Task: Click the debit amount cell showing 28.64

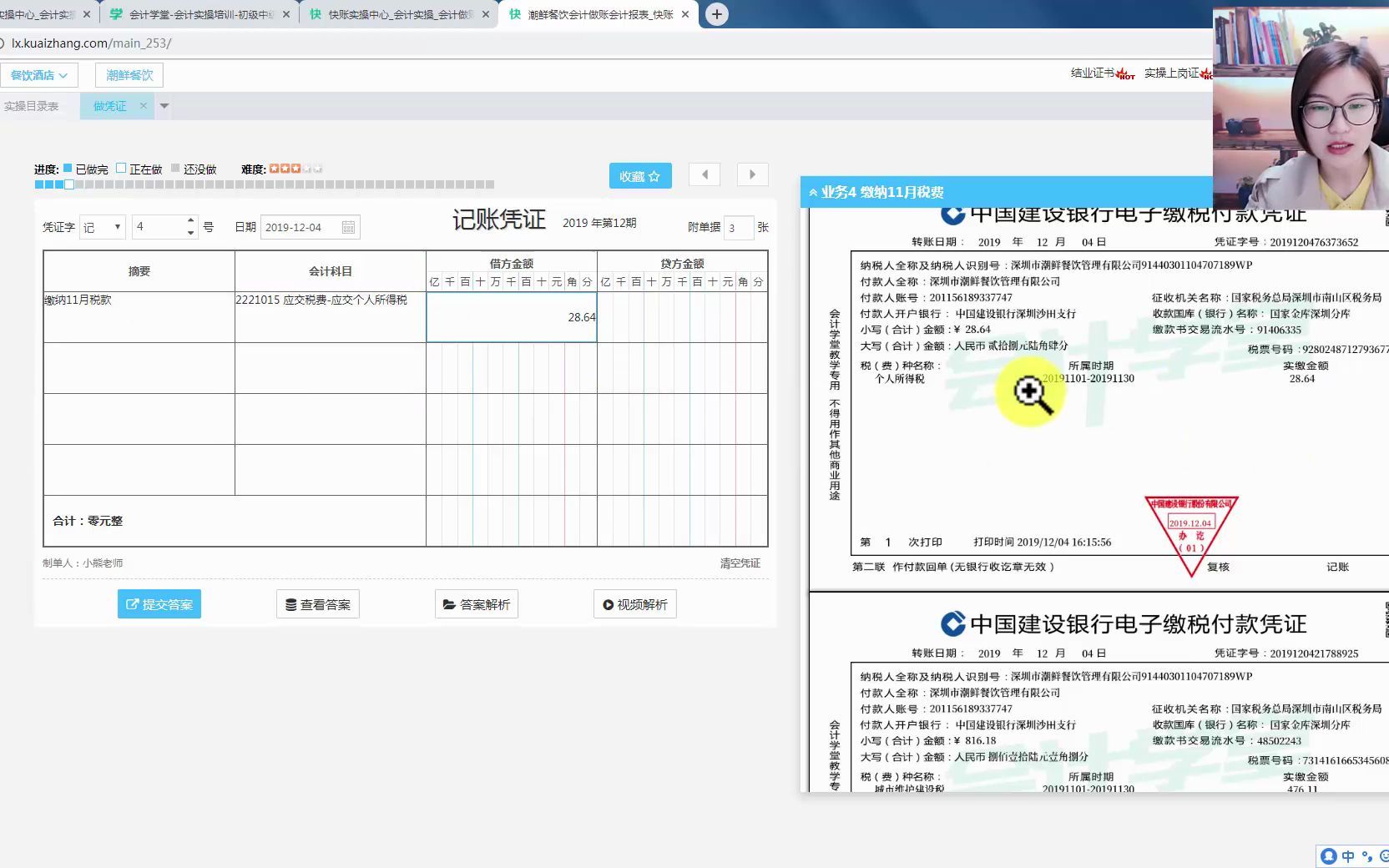Action: pyautogui.click(x=511, y=317)
